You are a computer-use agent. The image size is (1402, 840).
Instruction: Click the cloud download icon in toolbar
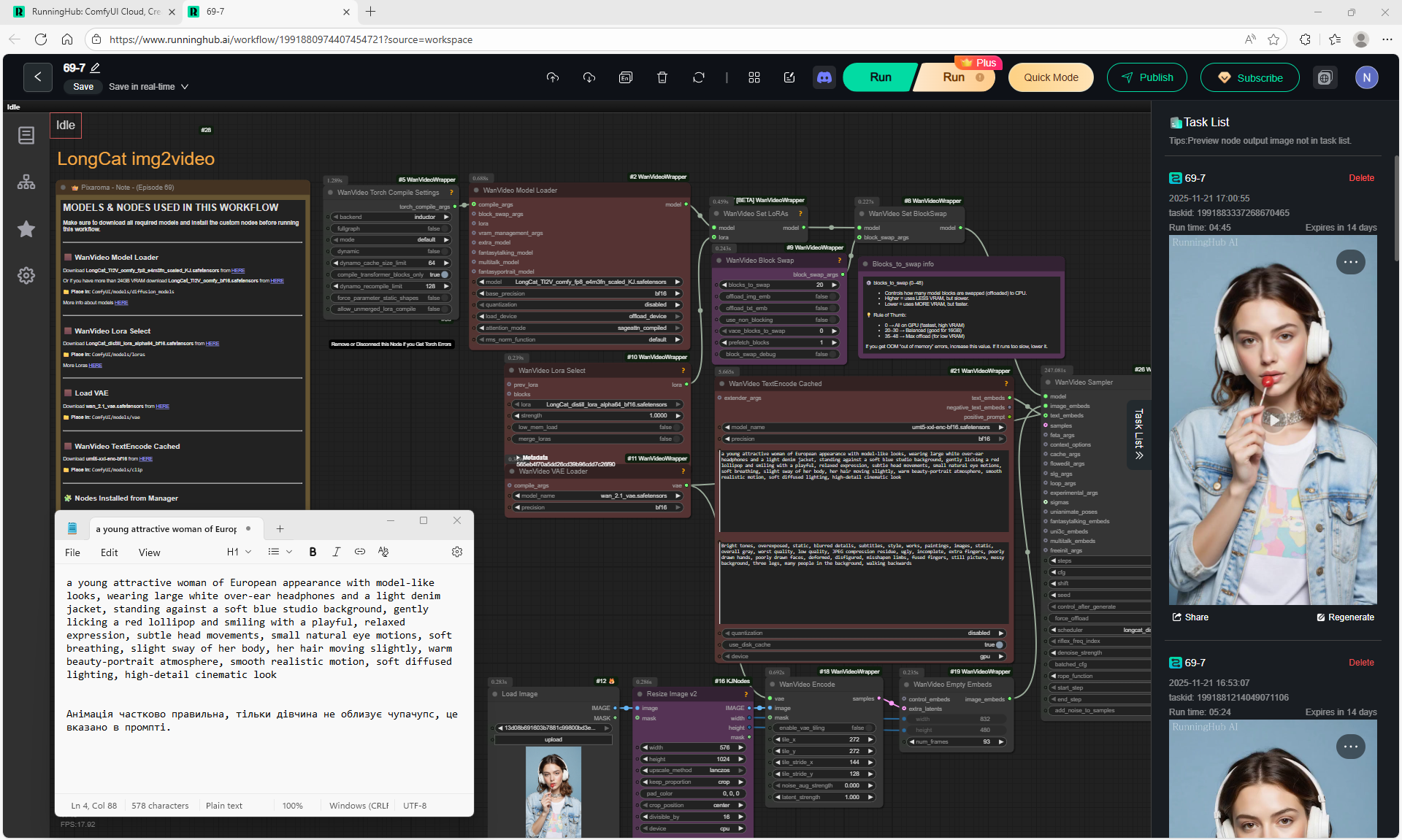tap(589, 77)
